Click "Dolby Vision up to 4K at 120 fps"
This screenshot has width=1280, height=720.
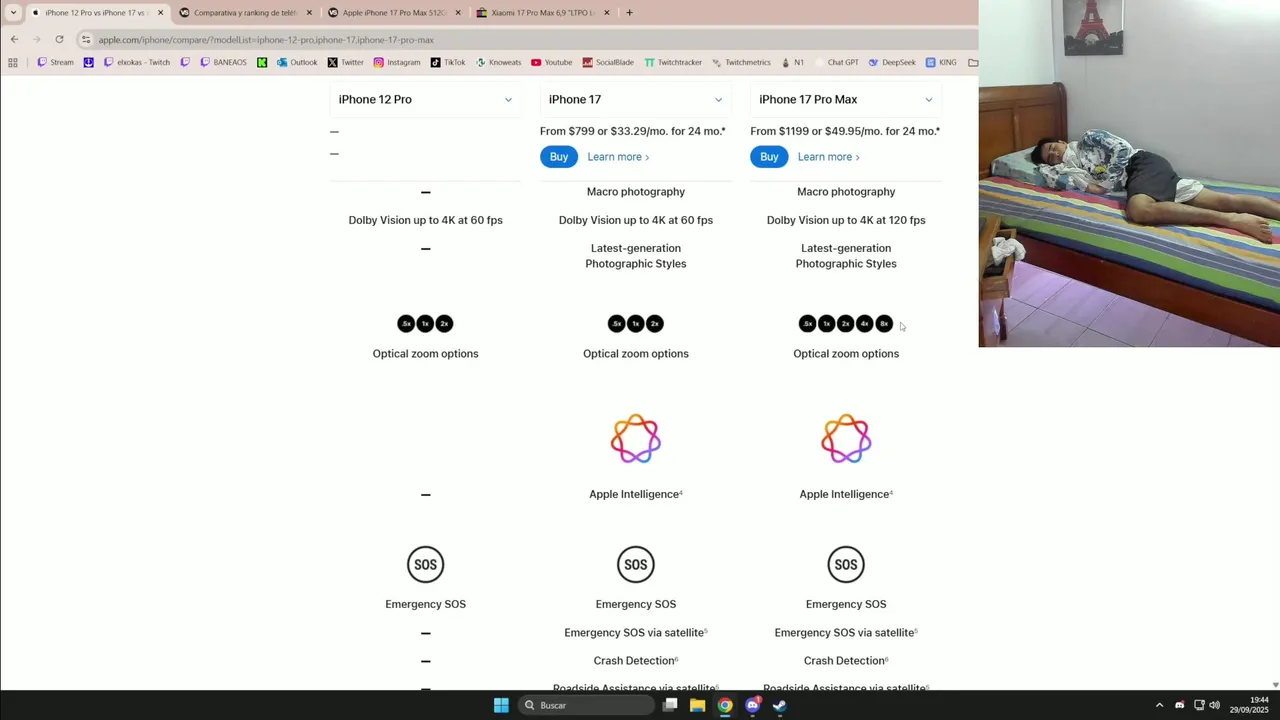point(846,220)
